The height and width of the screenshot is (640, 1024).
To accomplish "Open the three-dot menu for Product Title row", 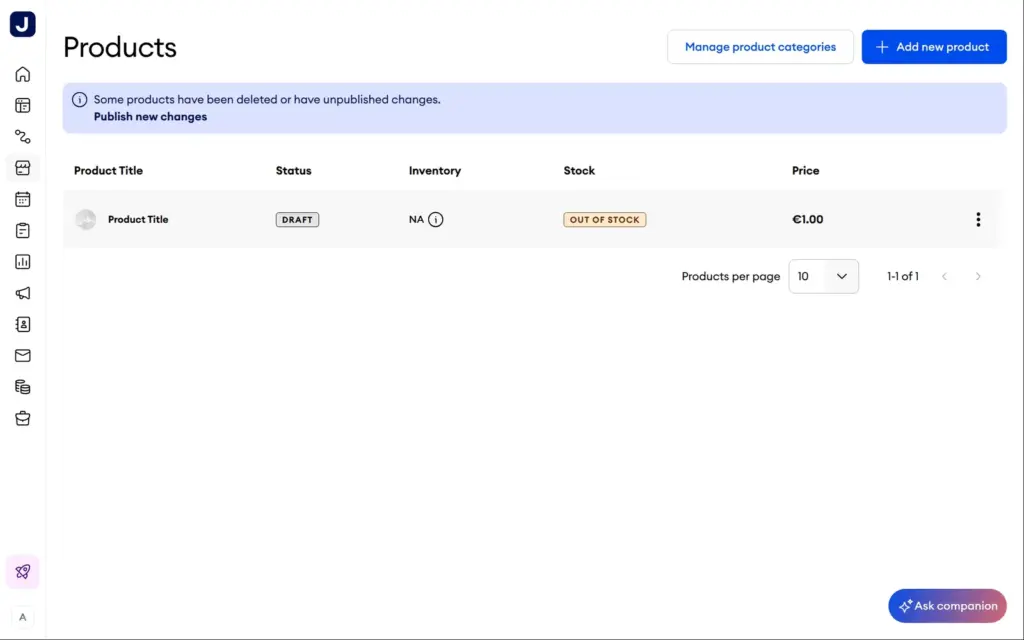I will coord(978,220).
